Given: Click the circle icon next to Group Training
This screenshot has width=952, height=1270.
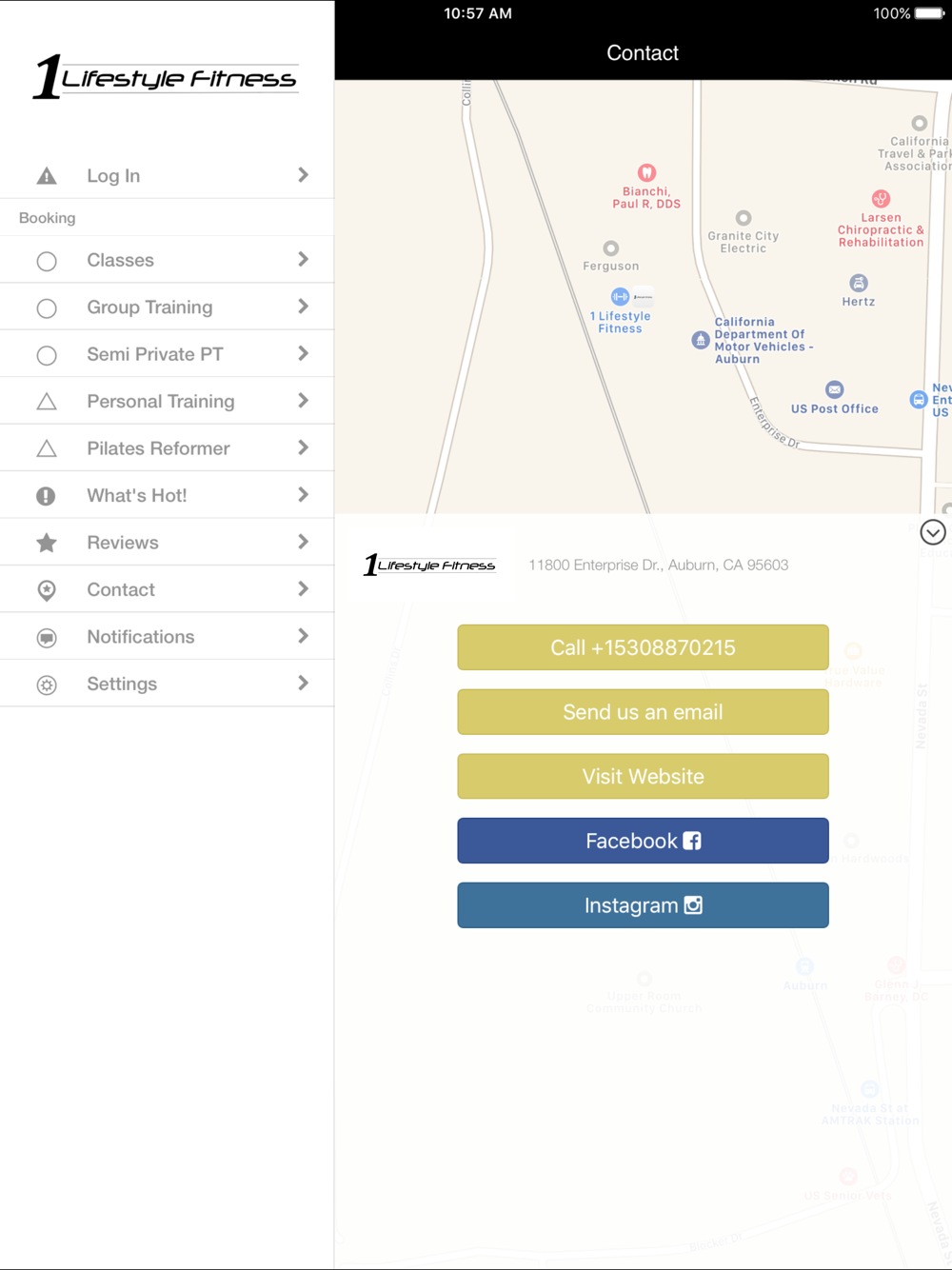Looking at the screenshot, I should [46, 308].
